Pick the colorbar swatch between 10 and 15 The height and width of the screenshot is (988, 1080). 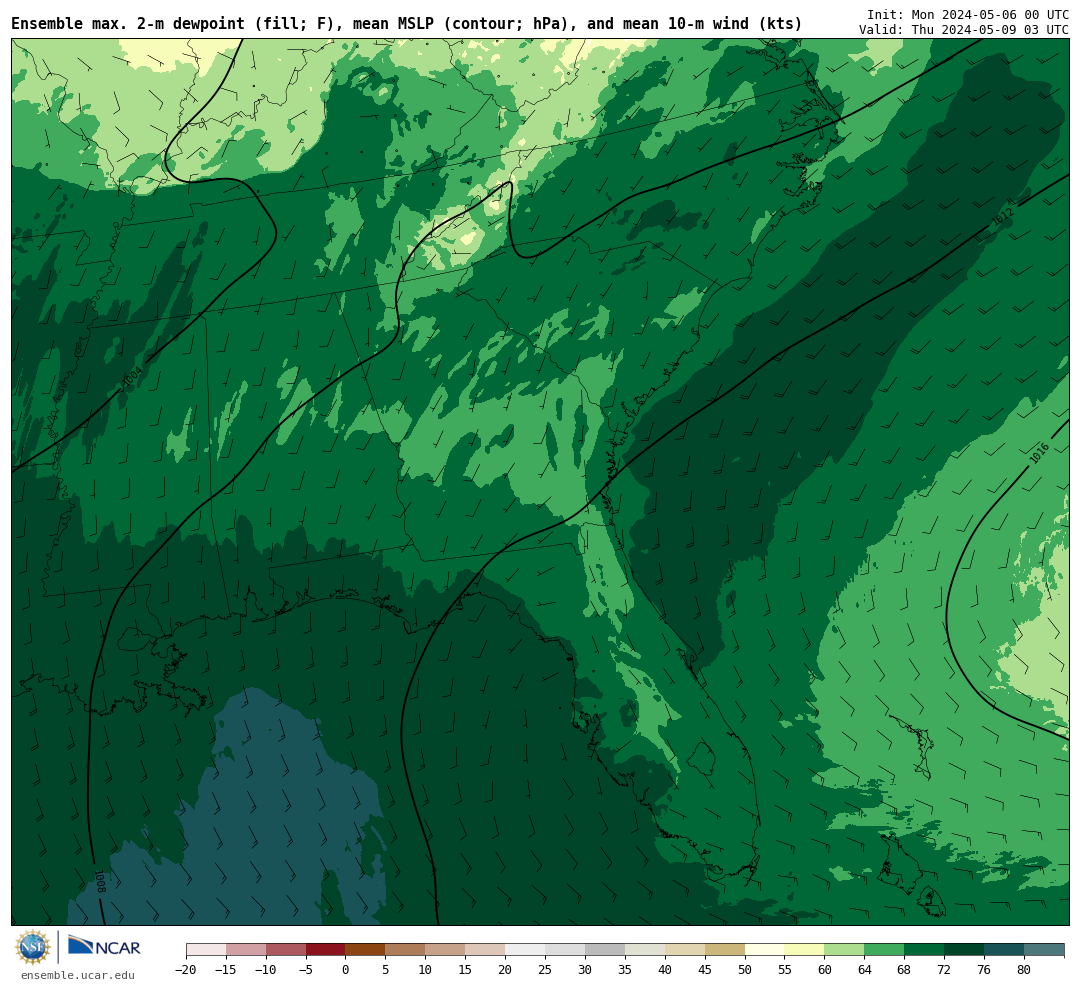coord(446,950)
